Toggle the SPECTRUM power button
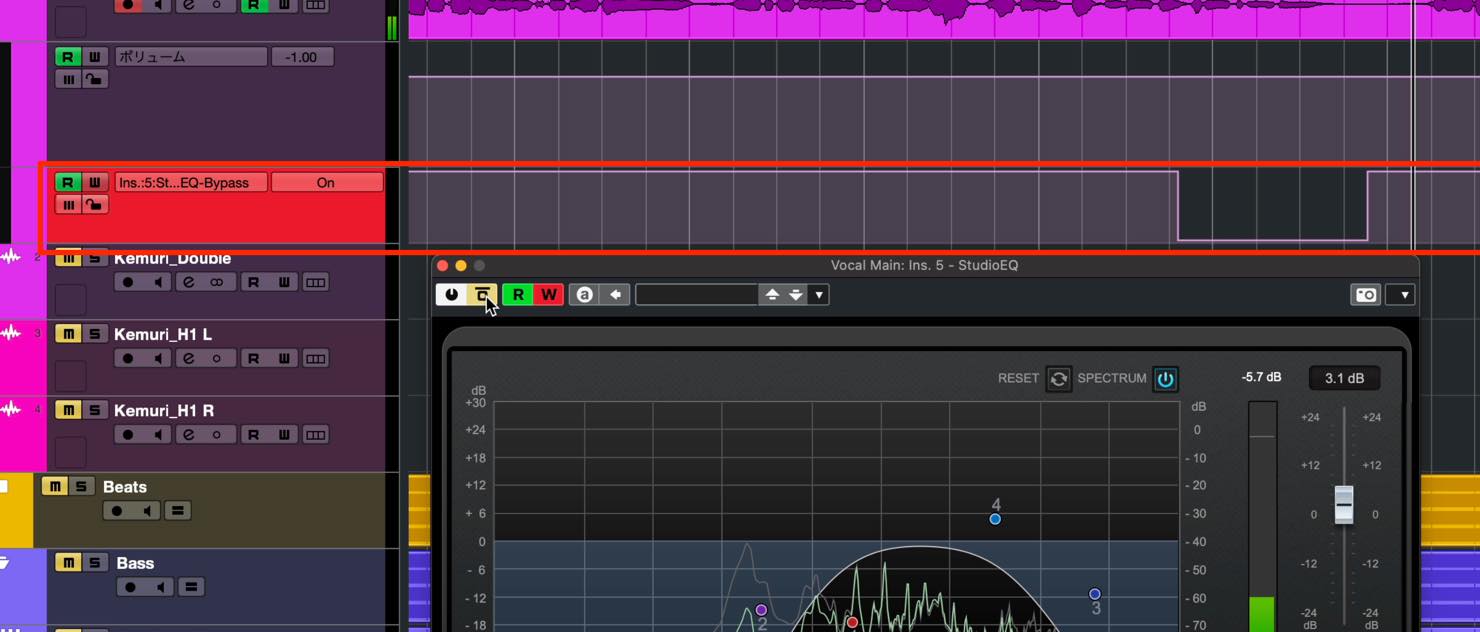Viewport: 1480px width, 632px height. (x=1165, y=379)
